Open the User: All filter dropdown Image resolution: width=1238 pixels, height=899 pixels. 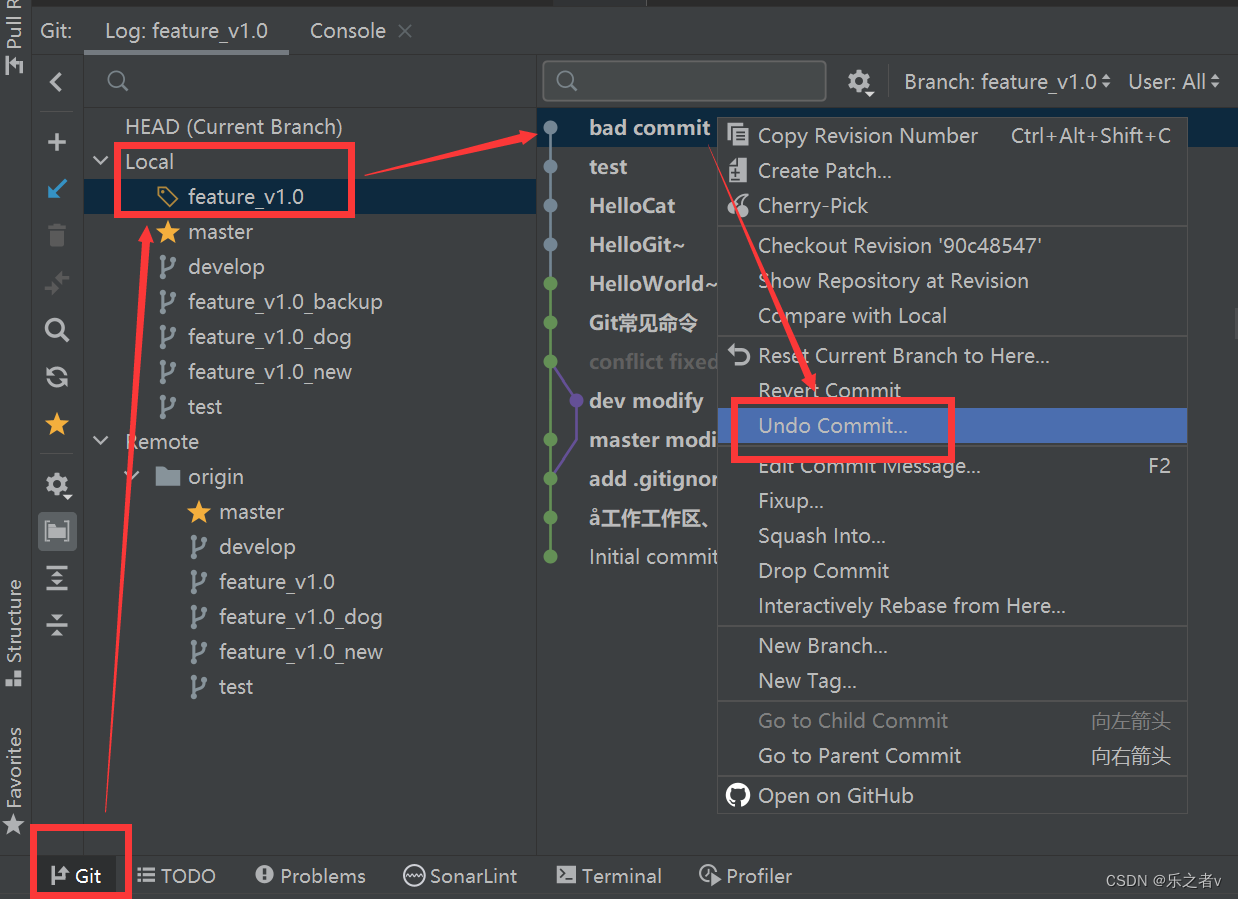(1174, 82)
